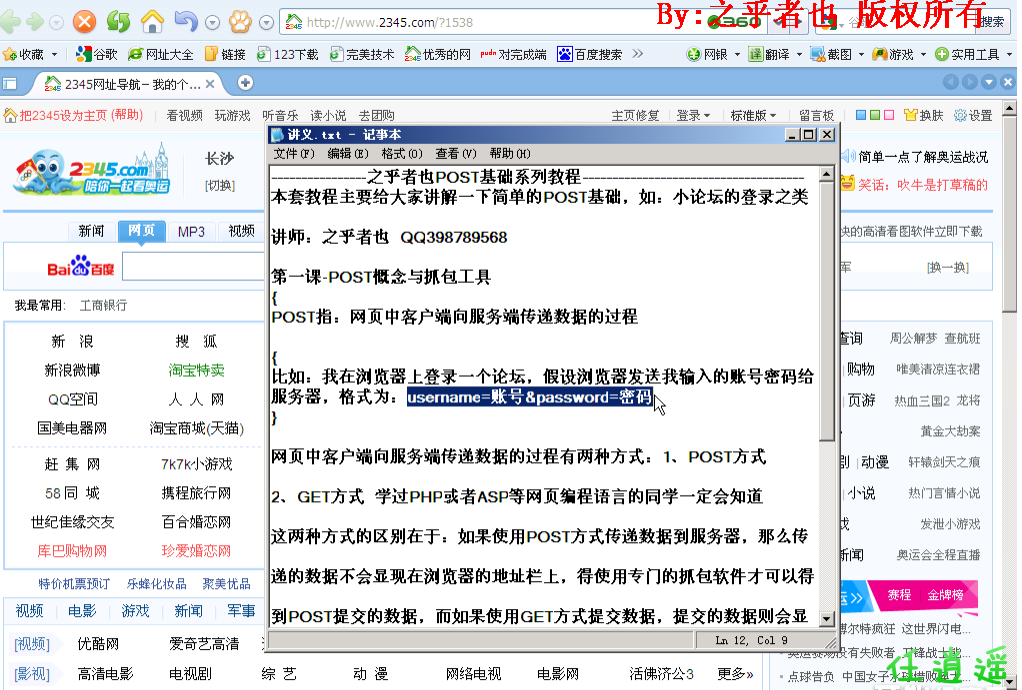Open the 截图 screenshot tool
Image resolution: width=1022 pixels, height=690 pixels.
[x=837, y=55]
